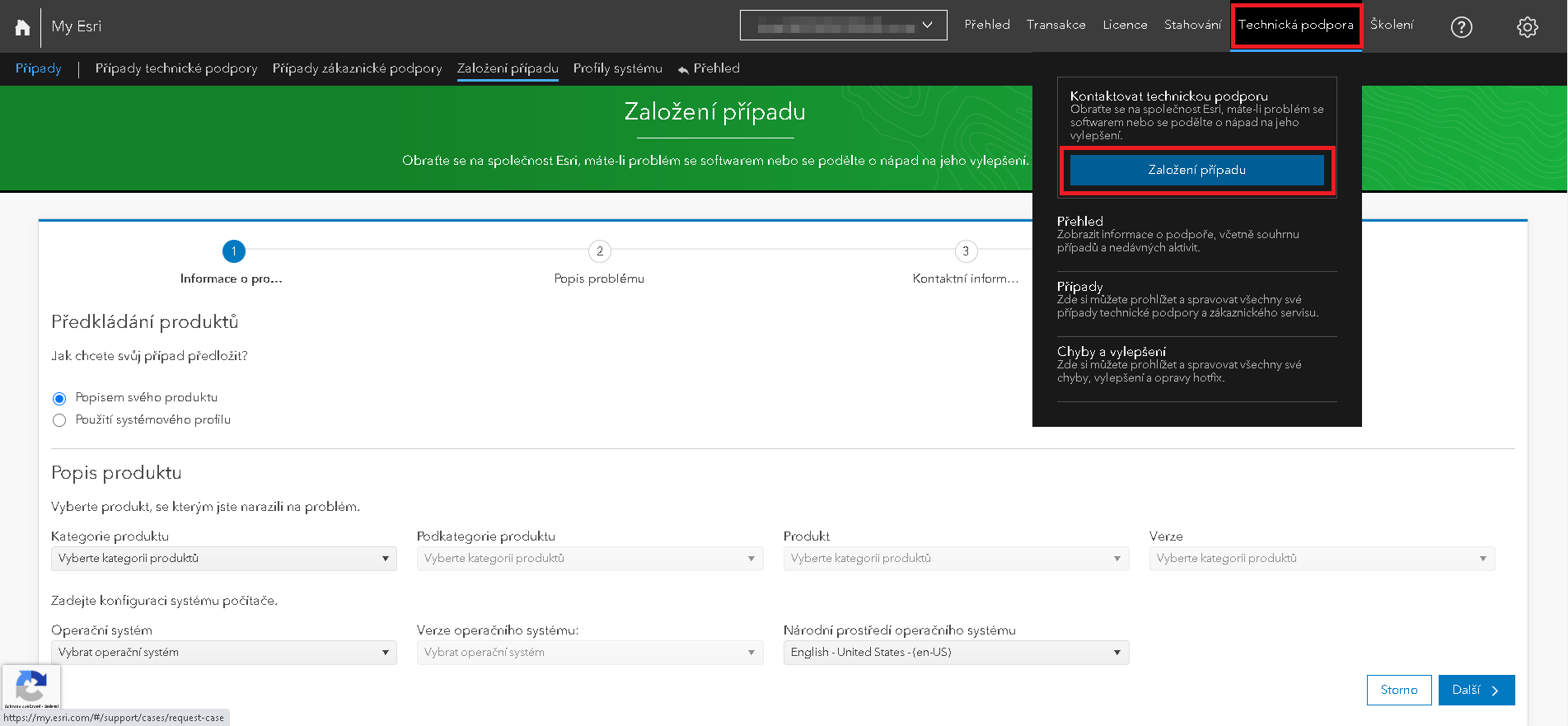Click the Případy section label in subnav

(38, 68)
